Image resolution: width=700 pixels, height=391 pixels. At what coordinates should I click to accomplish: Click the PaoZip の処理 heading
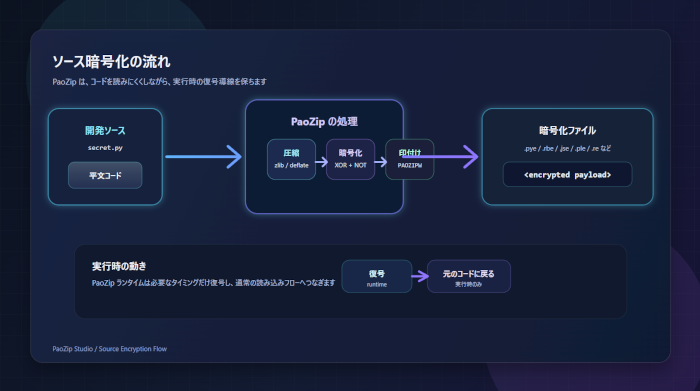click(x=324, y=122)
